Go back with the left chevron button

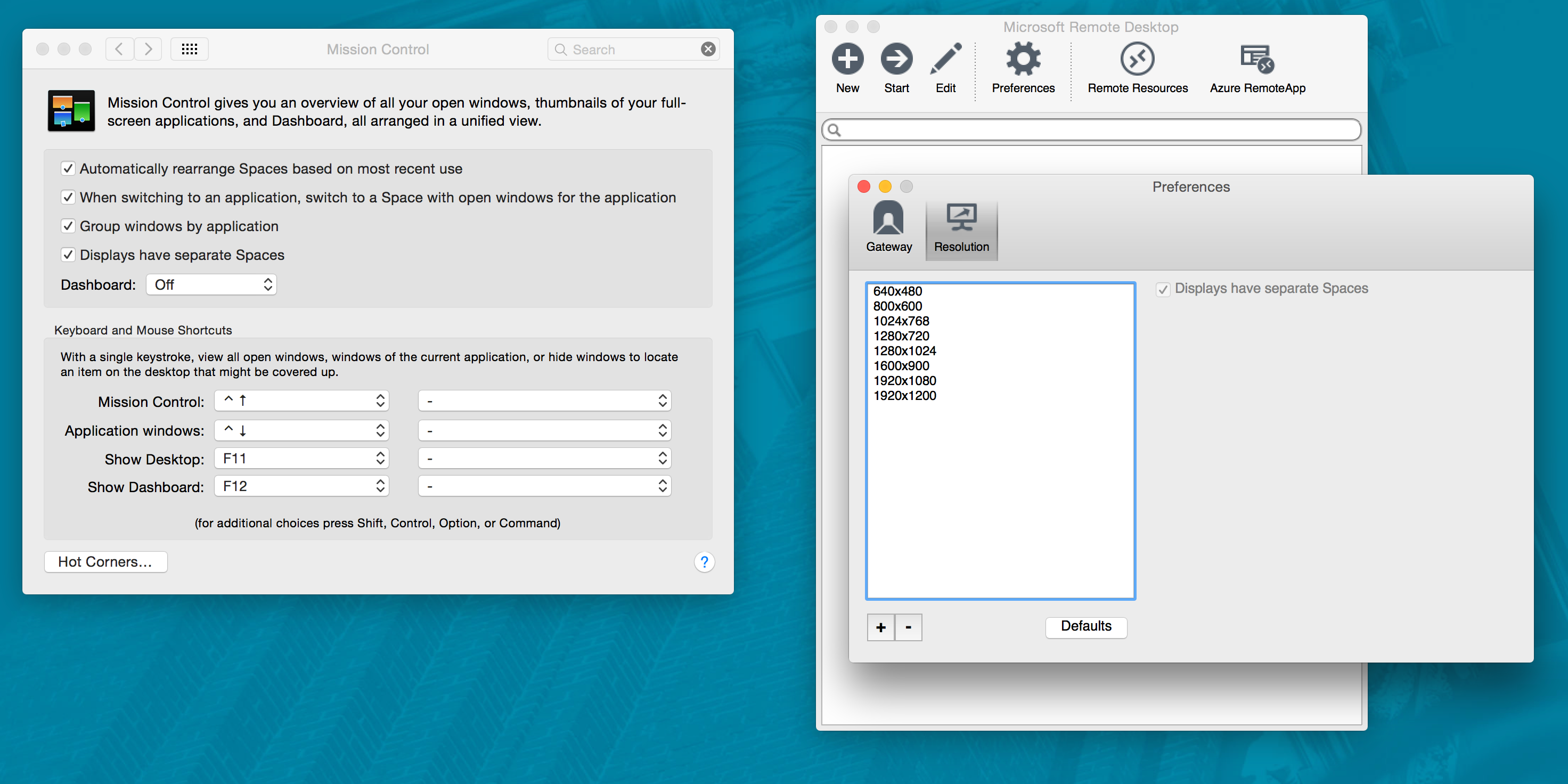(119, 50)
